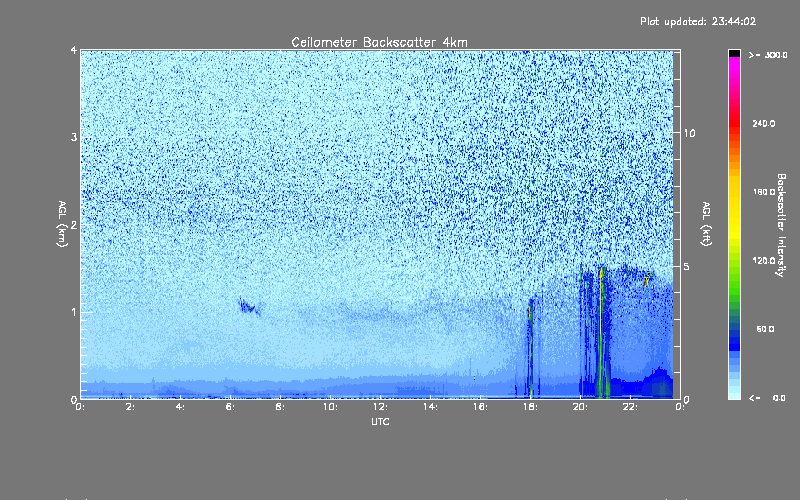800x500 pixels.
Task: Click the "6:" UTC time tick
Action: point(230,407)
